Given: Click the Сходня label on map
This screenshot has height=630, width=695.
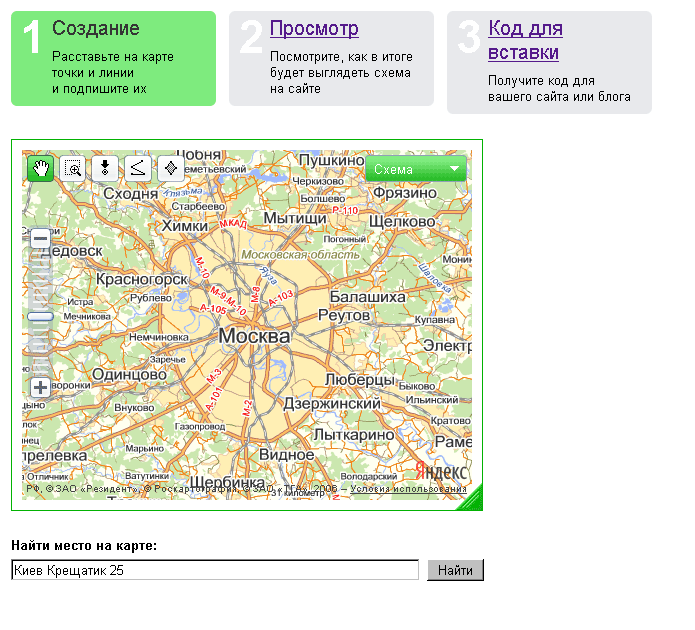Looking at the screenshot, I should [131, 193].
